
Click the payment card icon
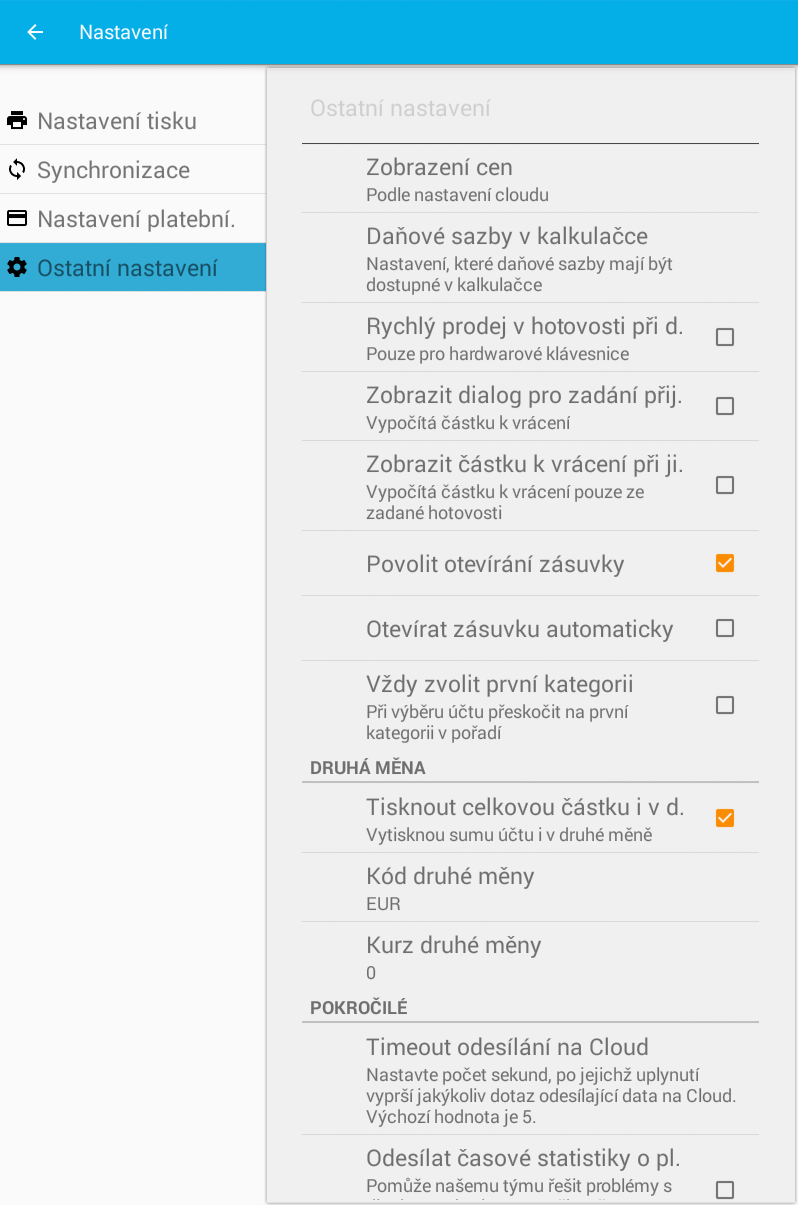click(17, 219)
